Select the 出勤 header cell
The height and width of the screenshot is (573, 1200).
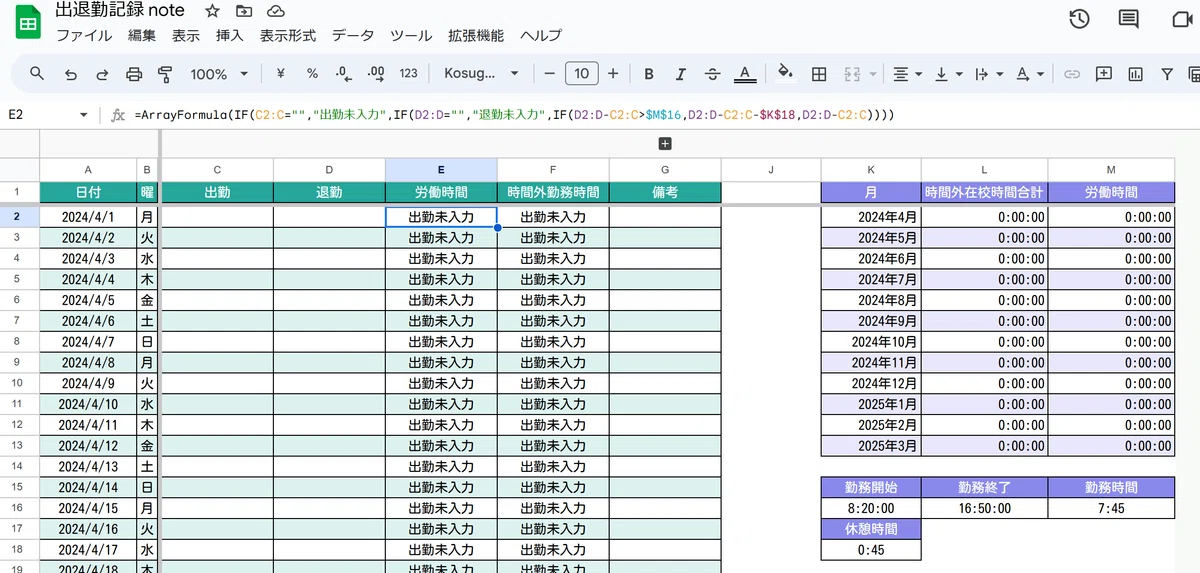click(217, 192)
